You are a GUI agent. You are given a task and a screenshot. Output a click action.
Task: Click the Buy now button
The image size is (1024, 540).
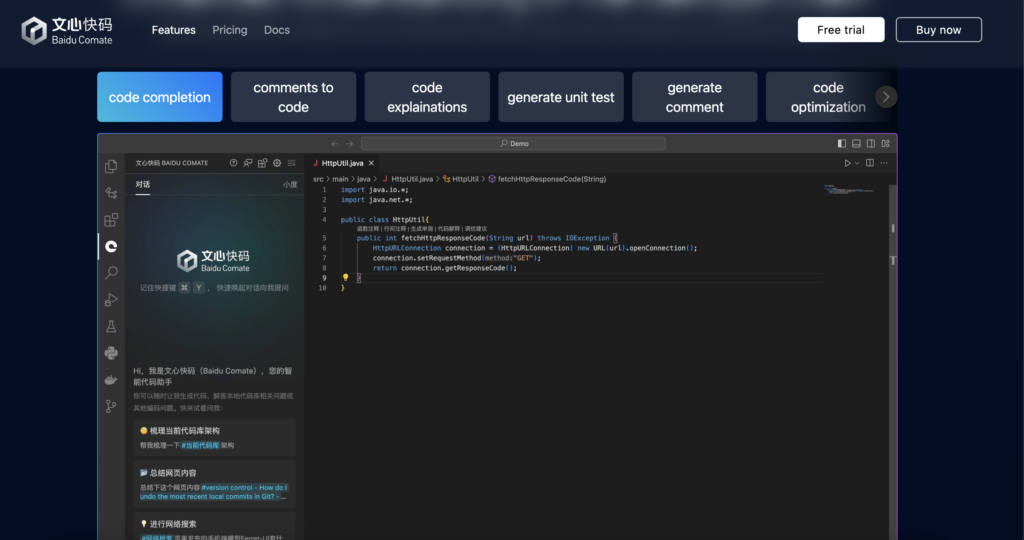coord(938,30)
